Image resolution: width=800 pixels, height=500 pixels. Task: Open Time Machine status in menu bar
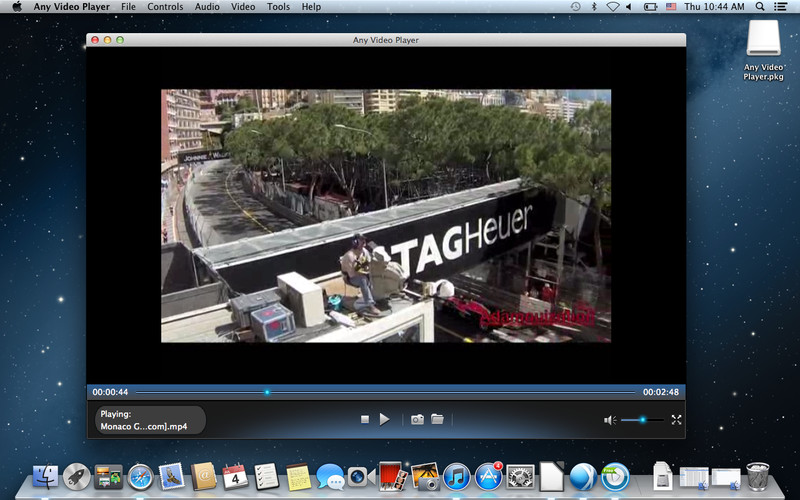pos(576,7)
